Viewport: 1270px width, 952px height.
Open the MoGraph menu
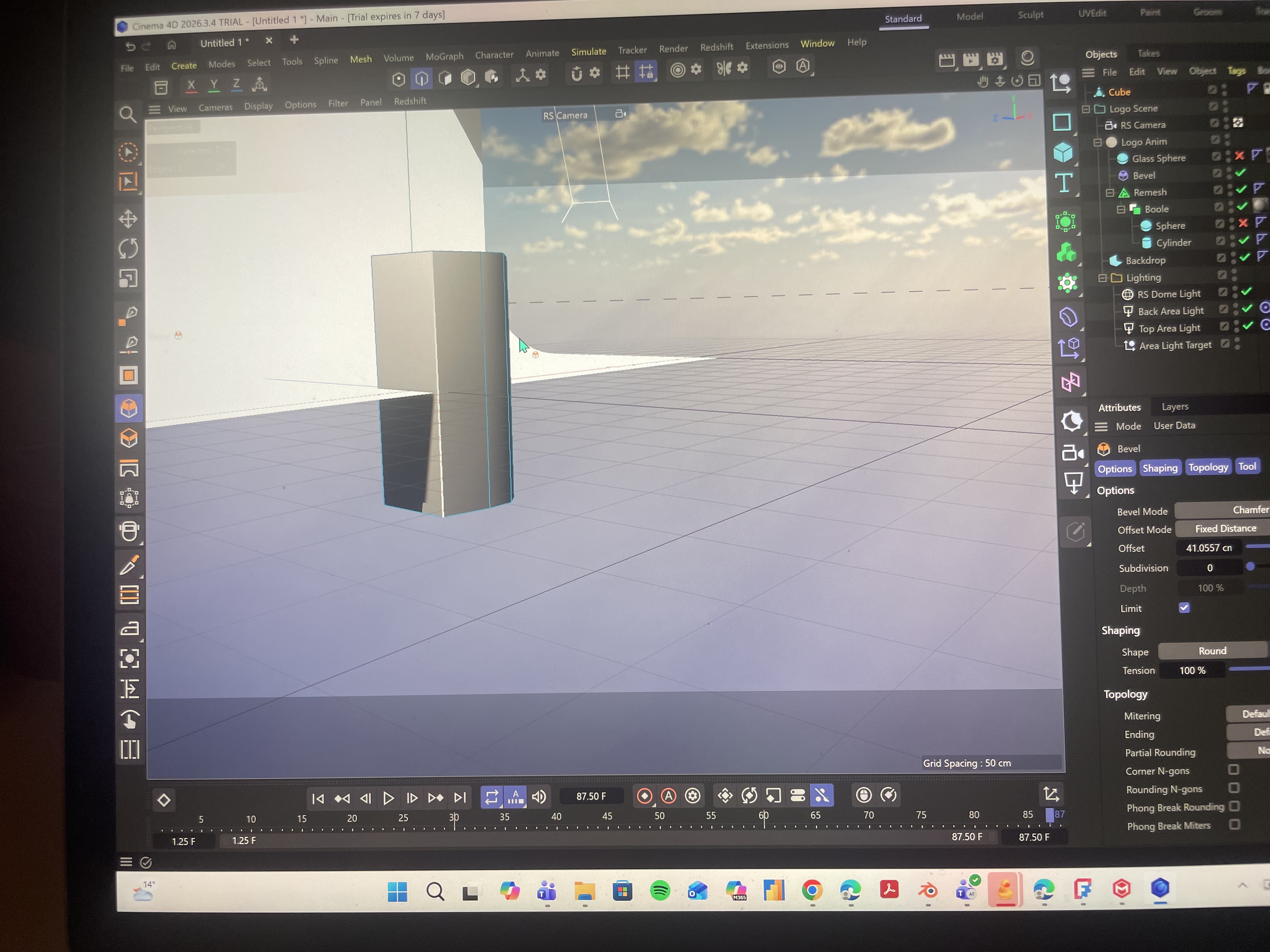click(x=444, y=56)
